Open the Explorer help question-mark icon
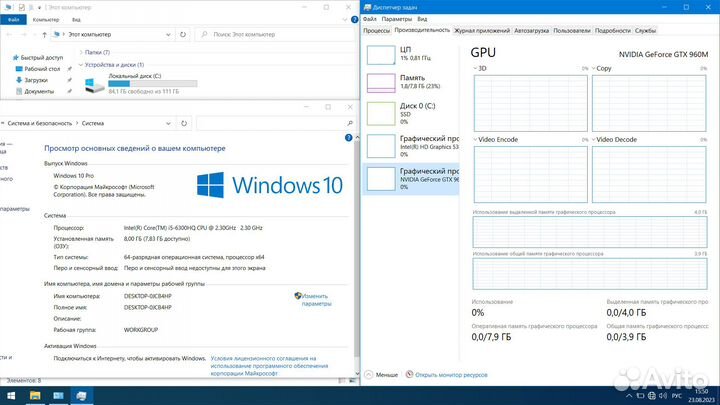The width and height of the screenshot is (720, 405). pyautogui.click(x=350, y=19)
